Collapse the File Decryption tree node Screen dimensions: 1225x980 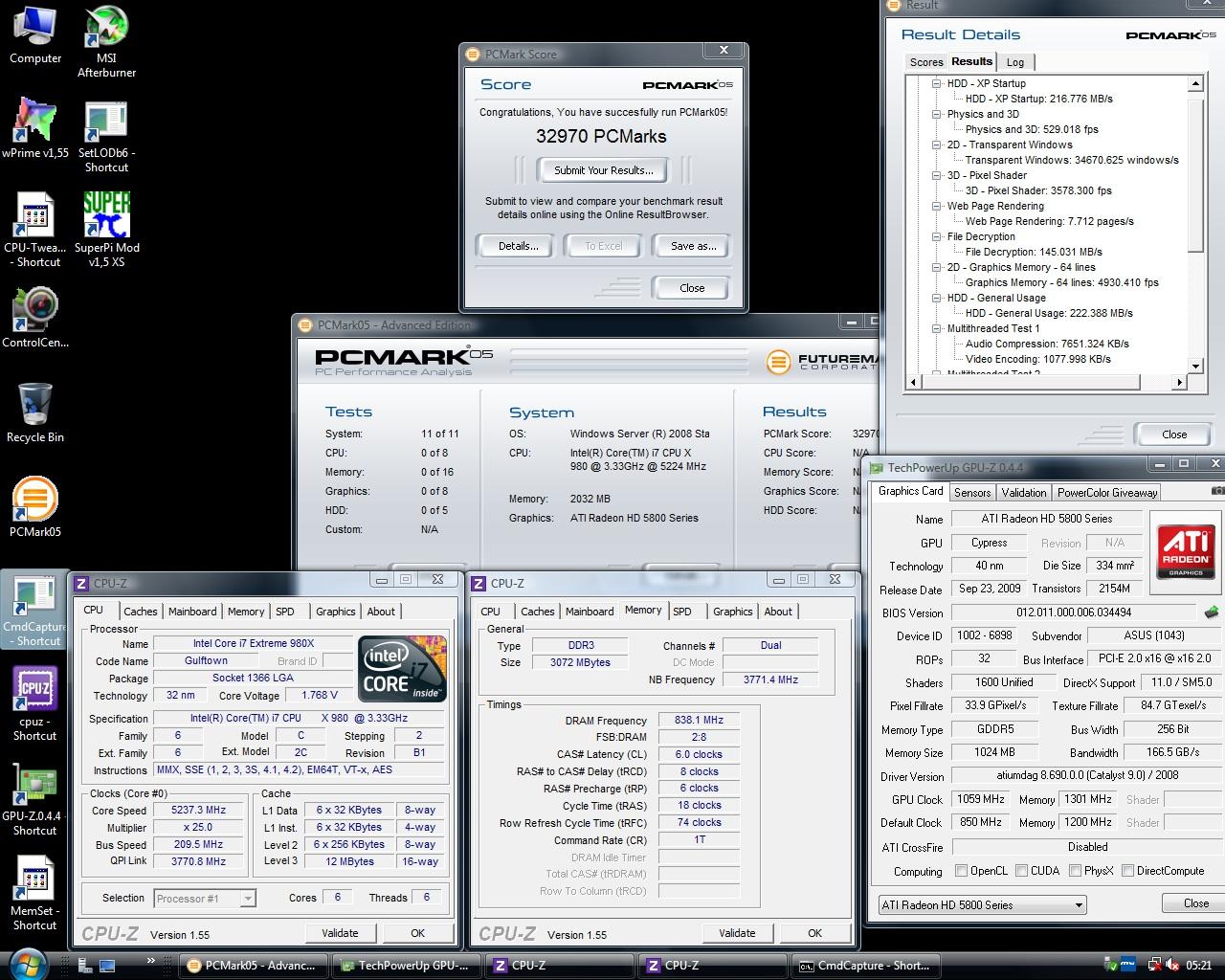tap(937, 236)
